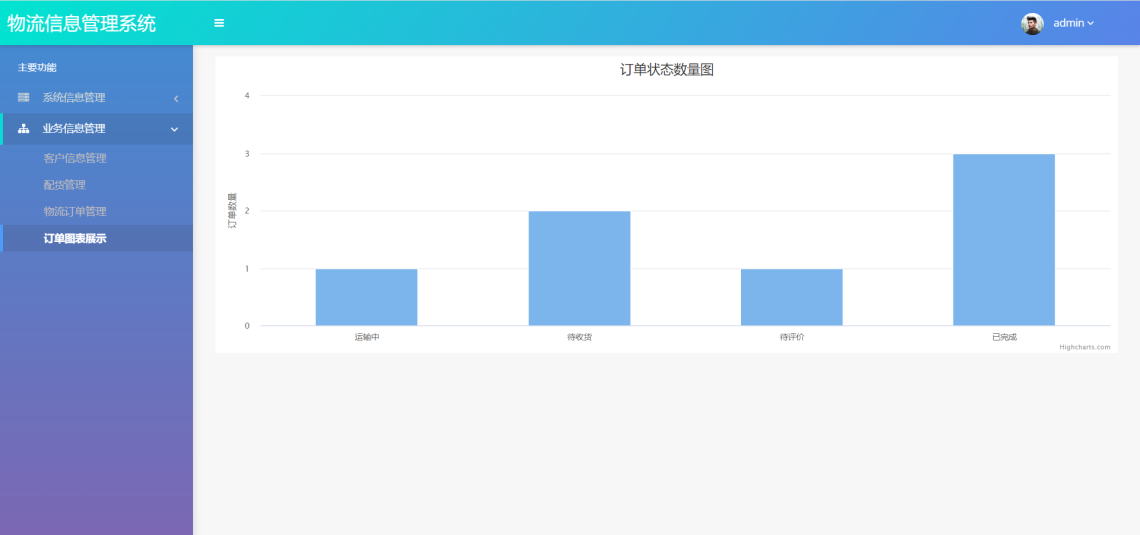Click the admin user avatar
This screenshot has height=535, width=1140.
[1032, 23]
